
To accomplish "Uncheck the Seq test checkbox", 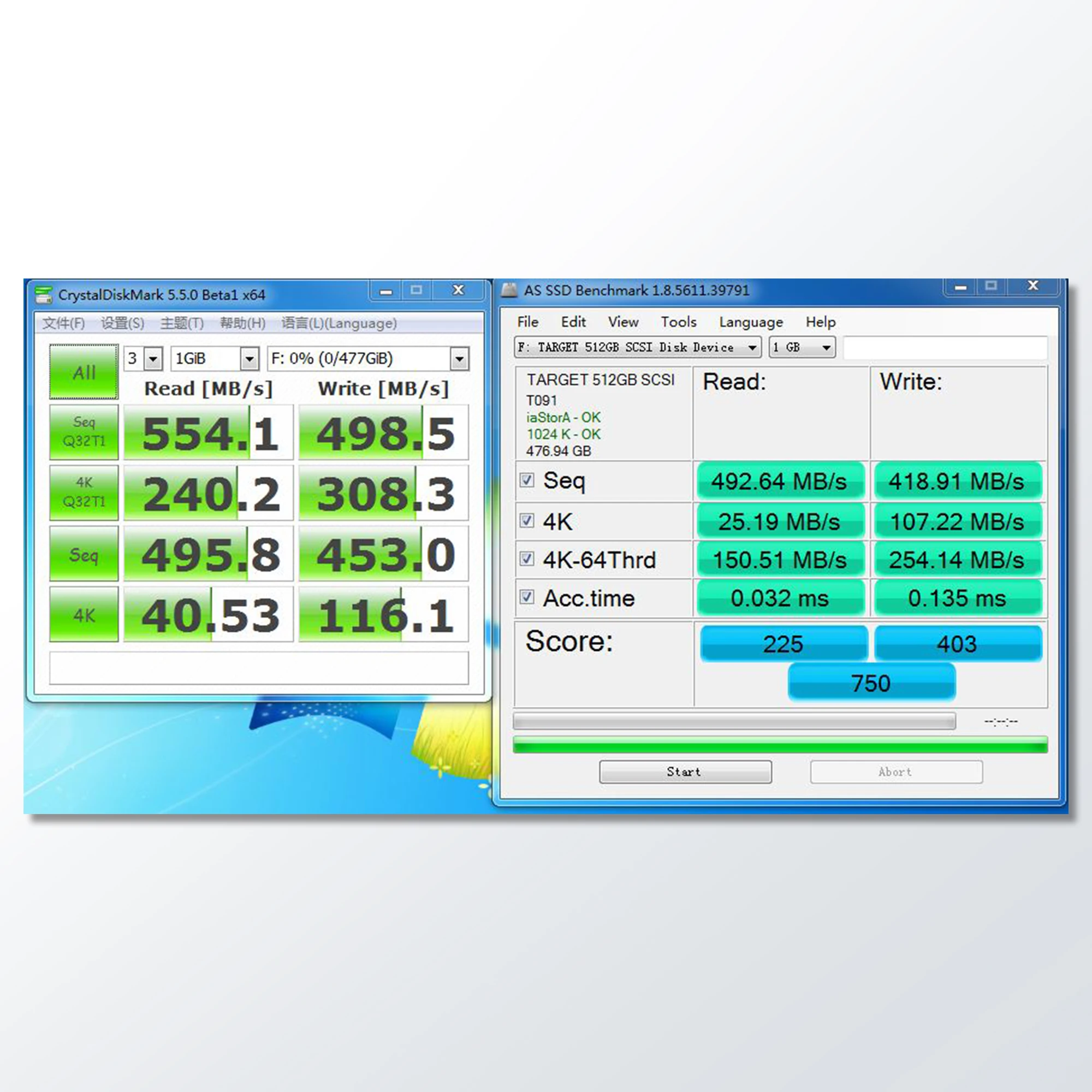I will click(527, 480).
